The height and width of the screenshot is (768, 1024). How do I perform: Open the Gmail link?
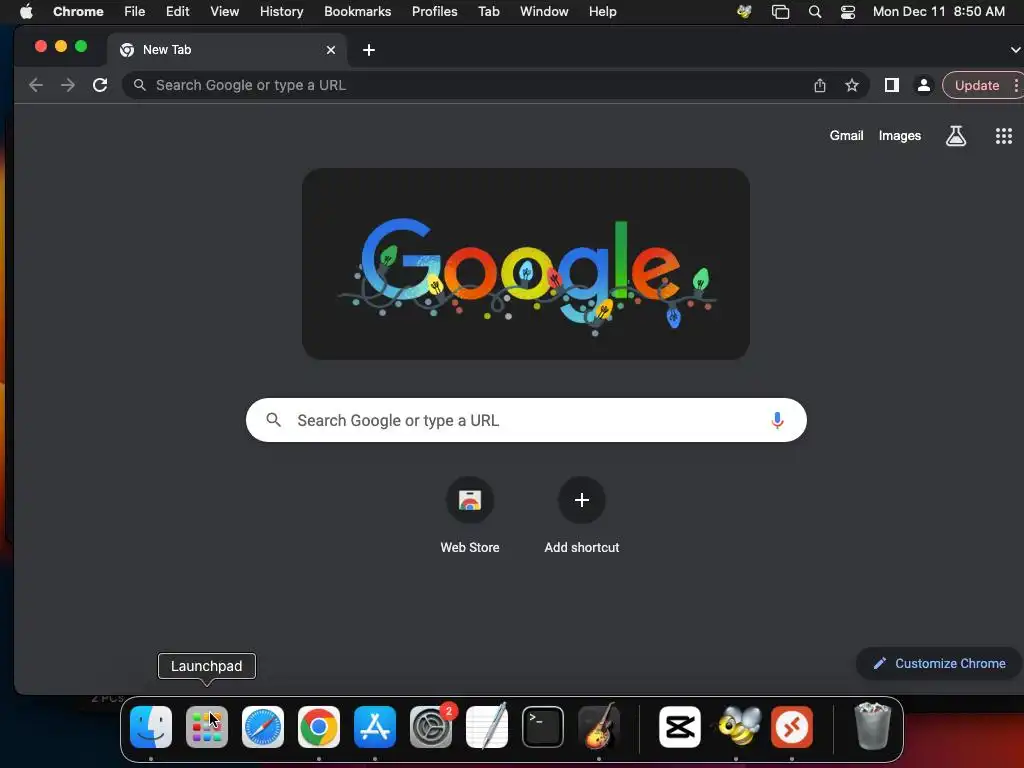tap(846, 135)
